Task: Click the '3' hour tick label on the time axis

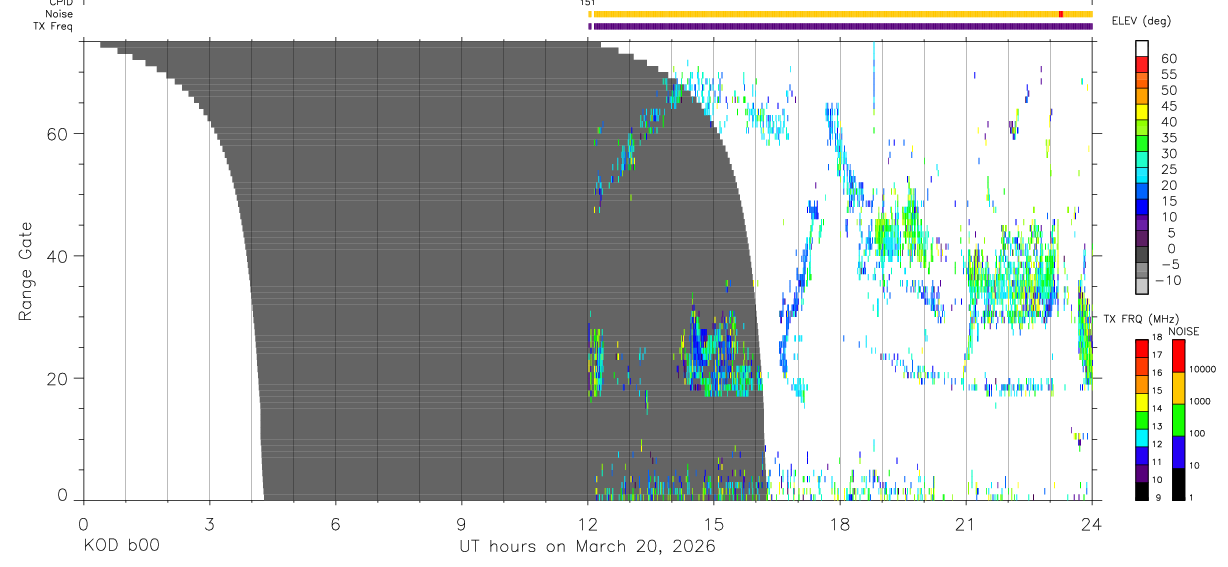Action: [x=209, y=523]
